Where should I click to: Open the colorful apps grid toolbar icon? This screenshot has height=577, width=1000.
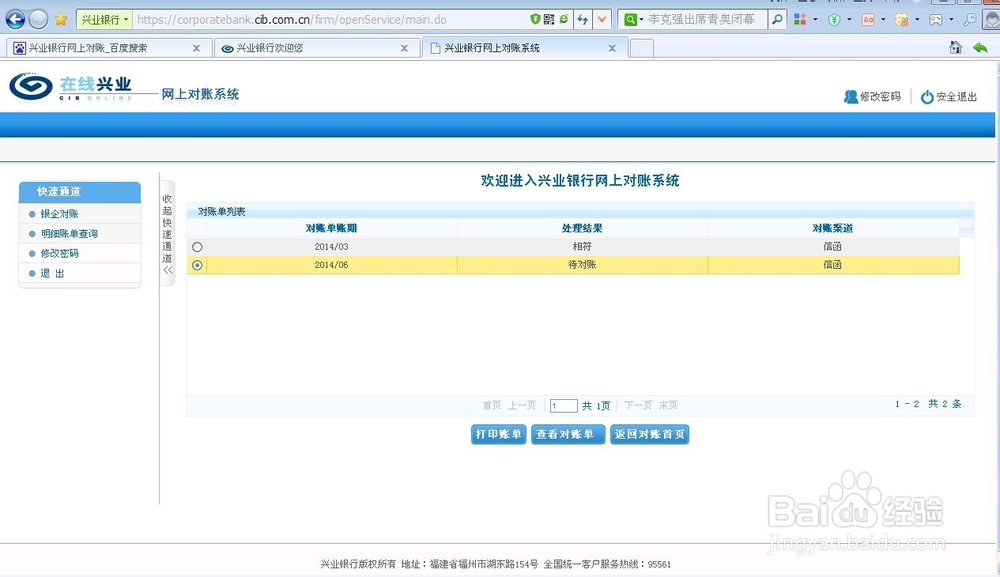tap(800, 20)
